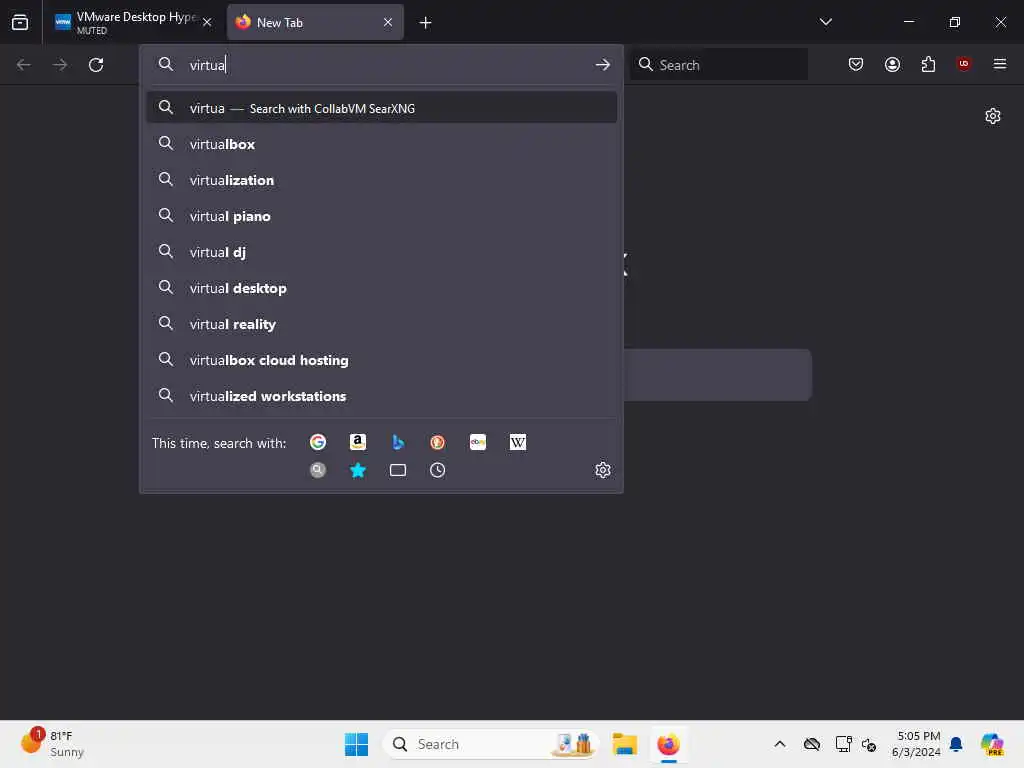
Task: Open the uBlock Origin extension icon
Action: coord(963,64)
